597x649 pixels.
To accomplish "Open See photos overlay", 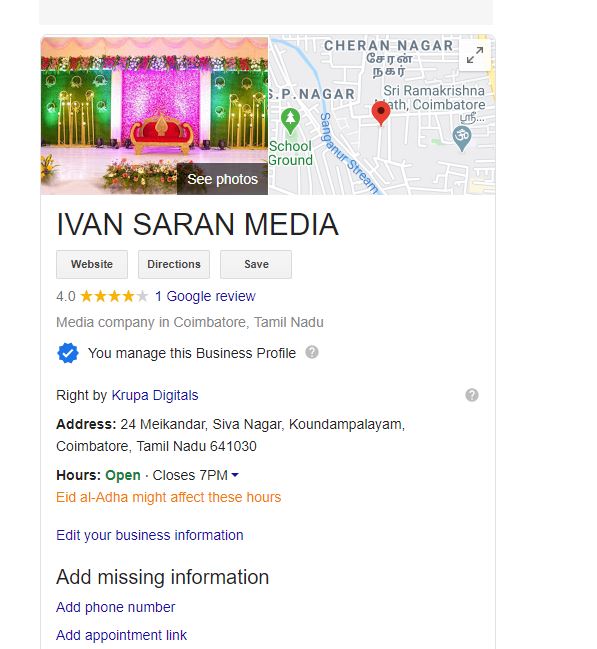I will coord(222,179).
